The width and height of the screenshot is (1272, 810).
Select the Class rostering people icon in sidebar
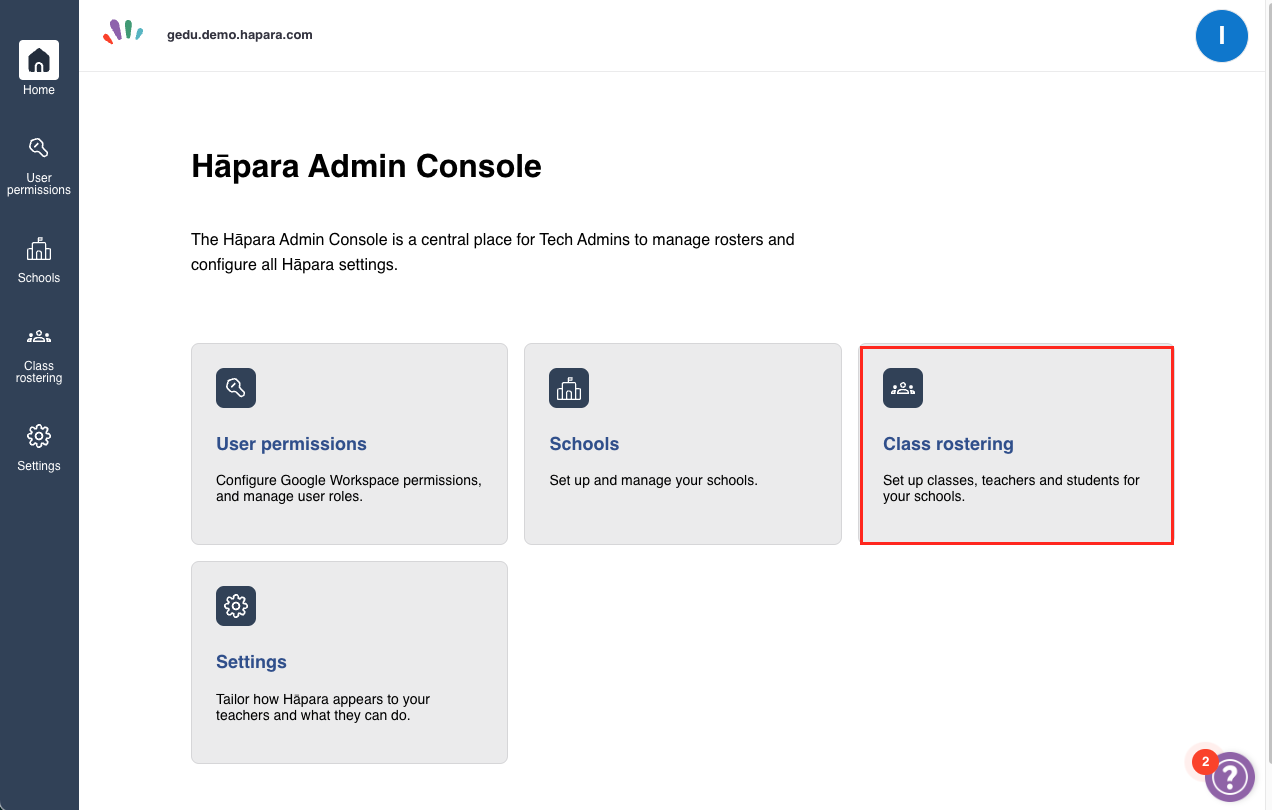click(x=38, y=336)
